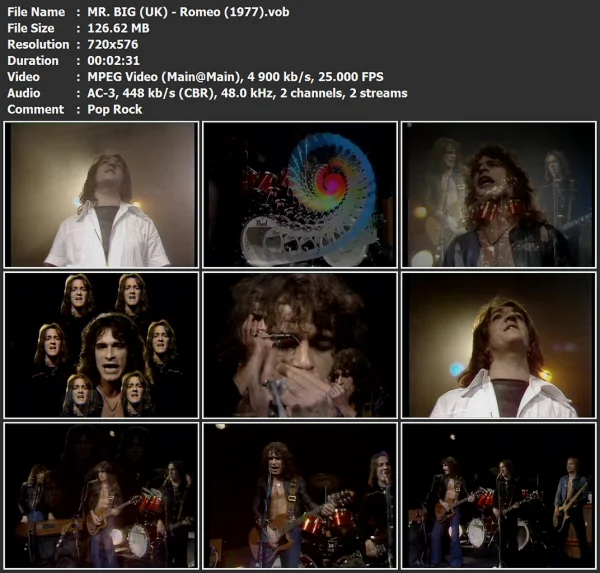Click the video info 'MPEG Video (Main@Main), 4 900 kb/s, 25.000 FPS'
600x573 pixels.
235,77
